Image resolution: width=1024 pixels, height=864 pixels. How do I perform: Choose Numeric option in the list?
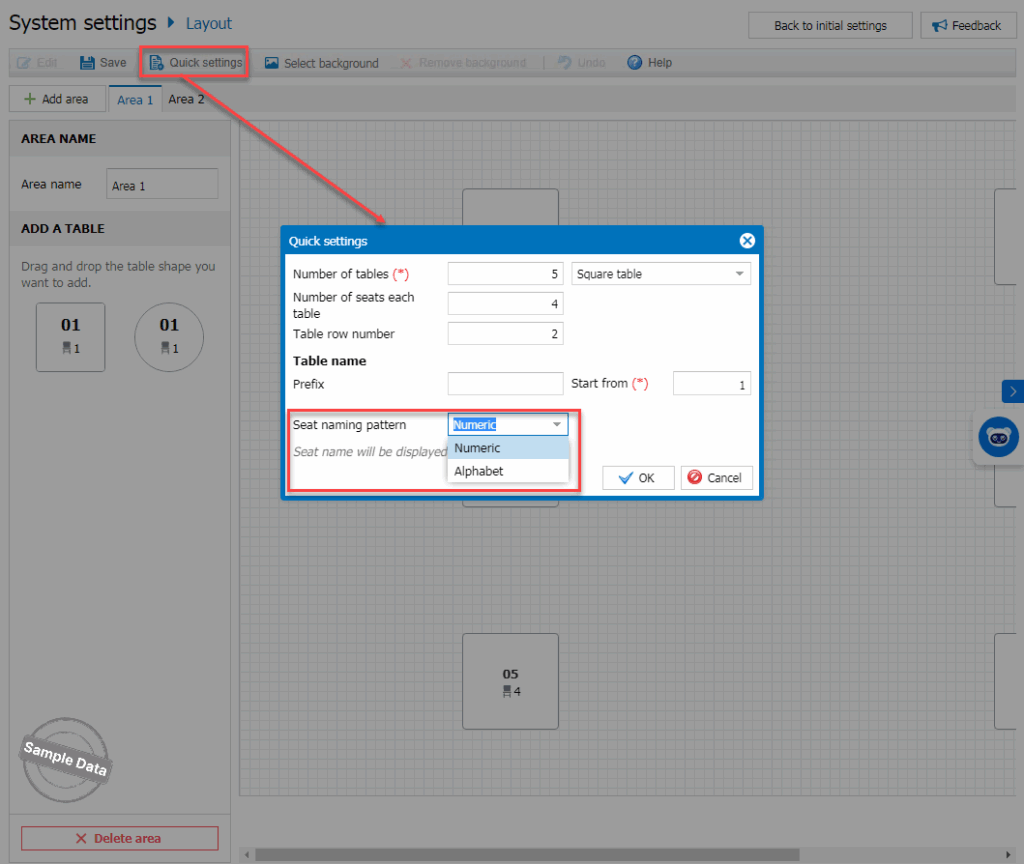pyautogui.click(x=477, y=448)
